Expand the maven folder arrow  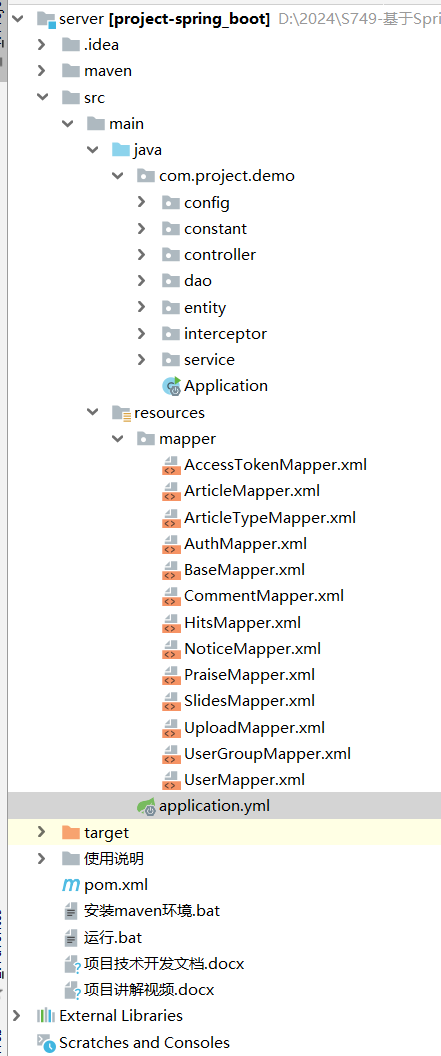[x=42, y=71]
